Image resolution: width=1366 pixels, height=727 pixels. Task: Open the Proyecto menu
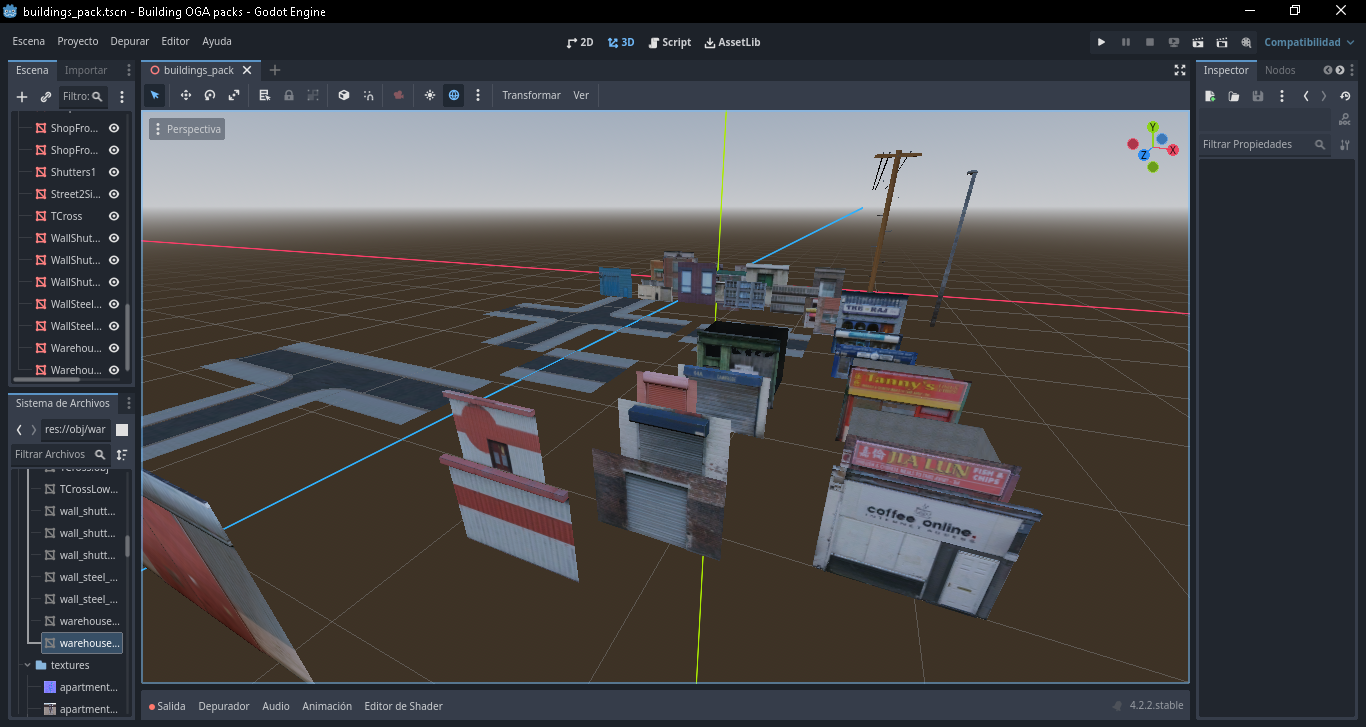coord(78,42)
